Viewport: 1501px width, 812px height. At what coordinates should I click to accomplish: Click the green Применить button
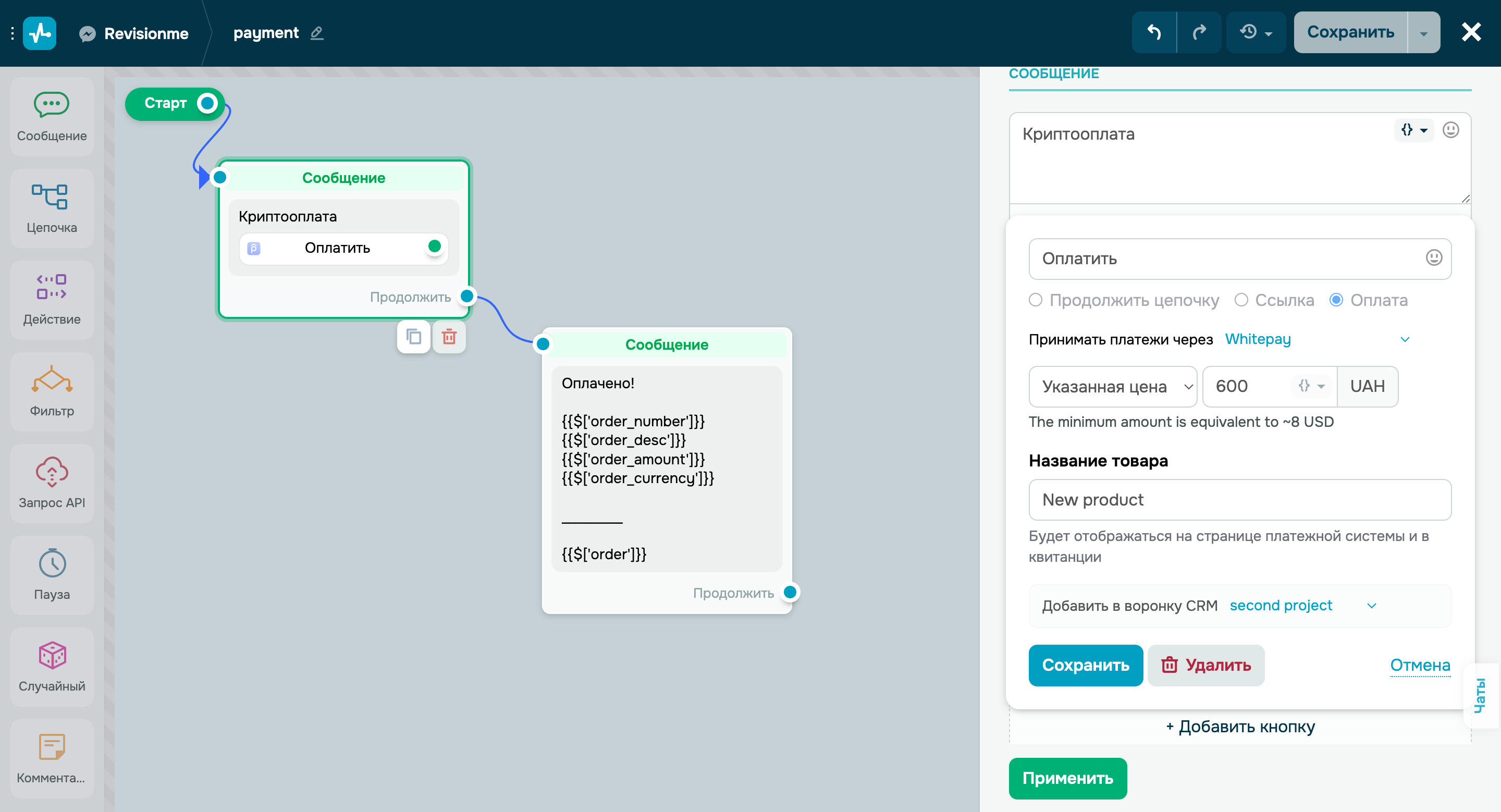pyautogui.click(x=1067, y=778)
